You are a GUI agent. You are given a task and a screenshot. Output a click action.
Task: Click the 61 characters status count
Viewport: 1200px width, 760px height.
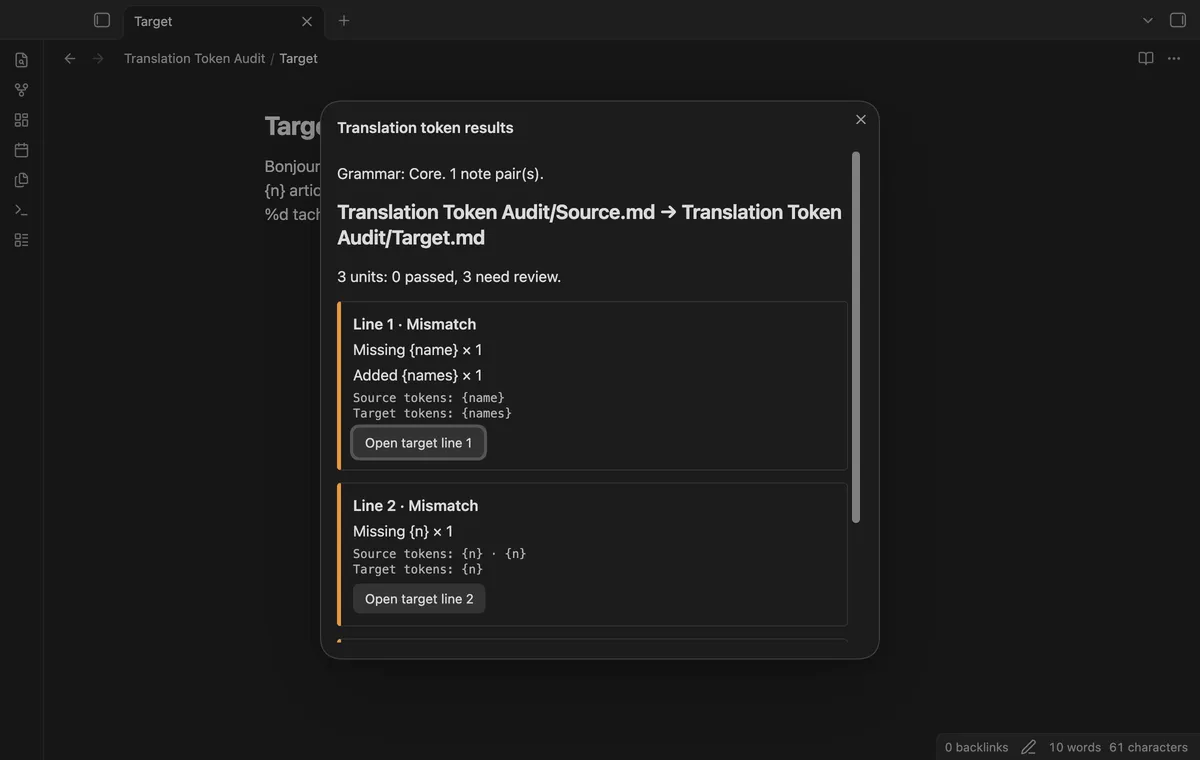[x=1148, y=747]
